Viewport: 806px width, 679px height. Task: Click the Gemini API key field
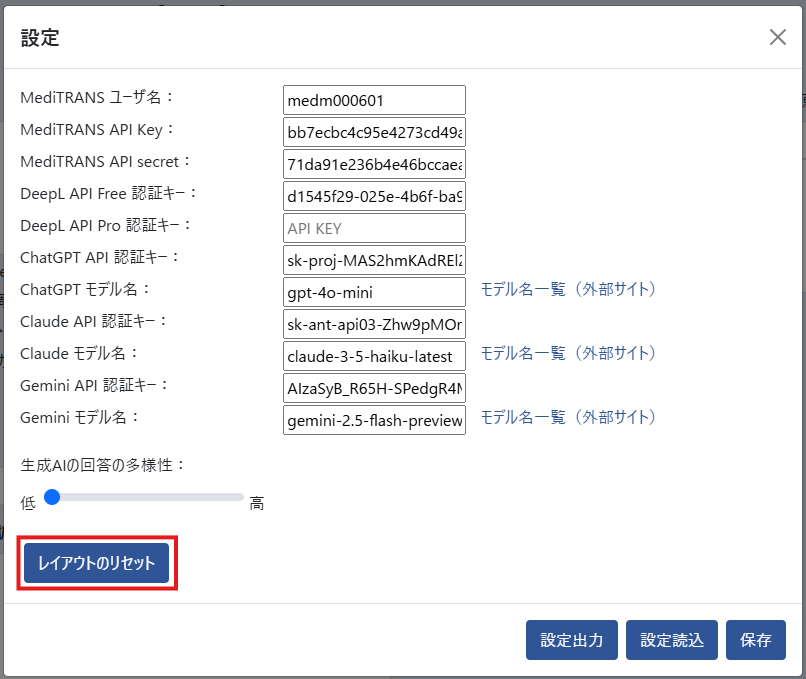click(374, 388)
